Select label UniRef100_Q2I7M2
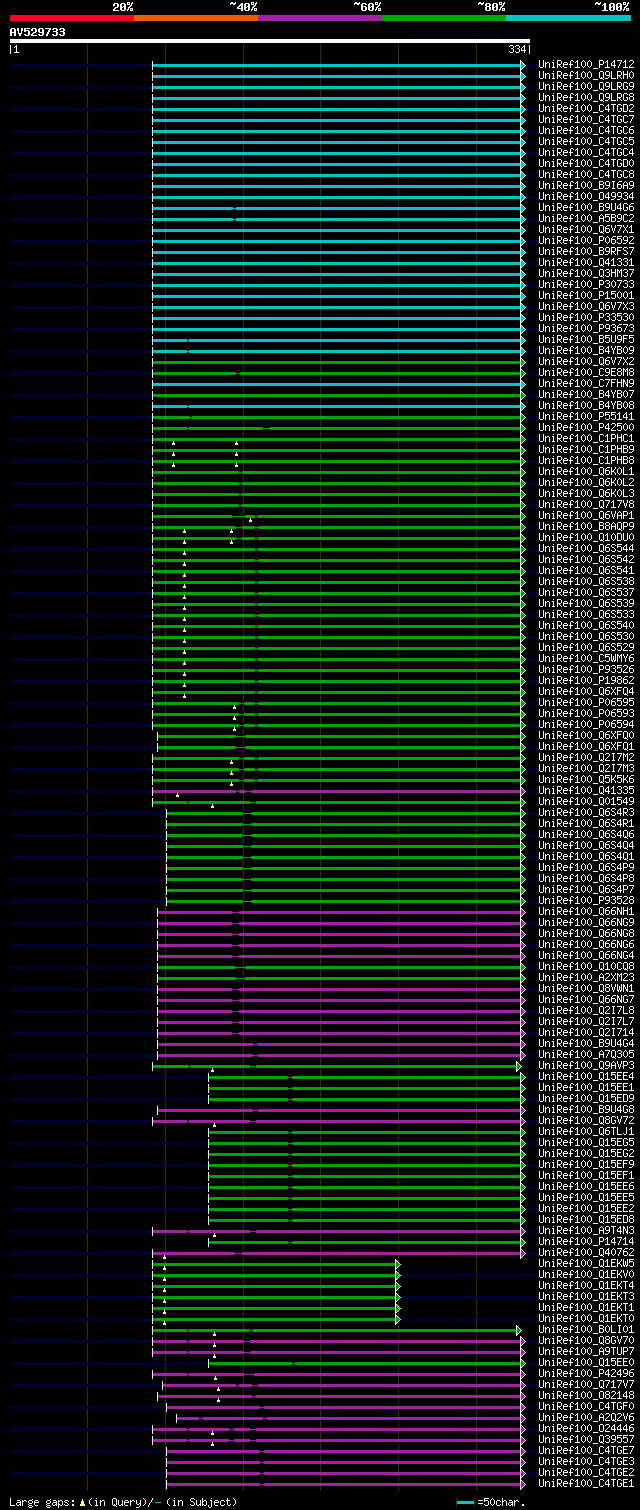The height and width of the screenshot is (1510, 640). (586, 757)
